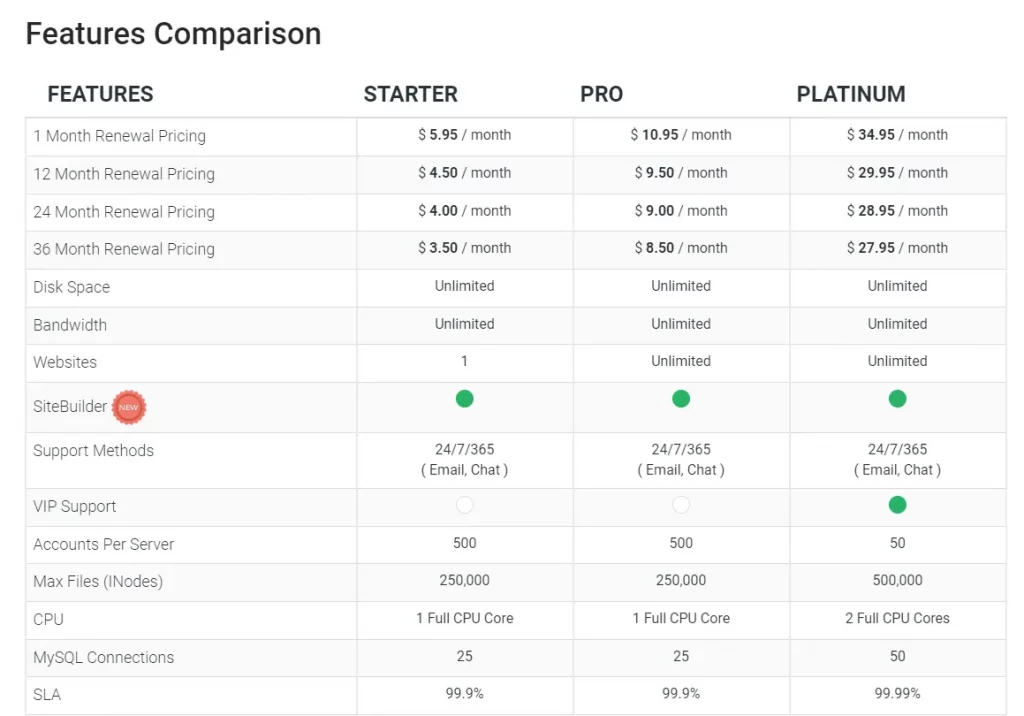Click the Platinum 2 Full CPU Cores cell
Viewport: 1024px width, 716px height.
point(897,618)
